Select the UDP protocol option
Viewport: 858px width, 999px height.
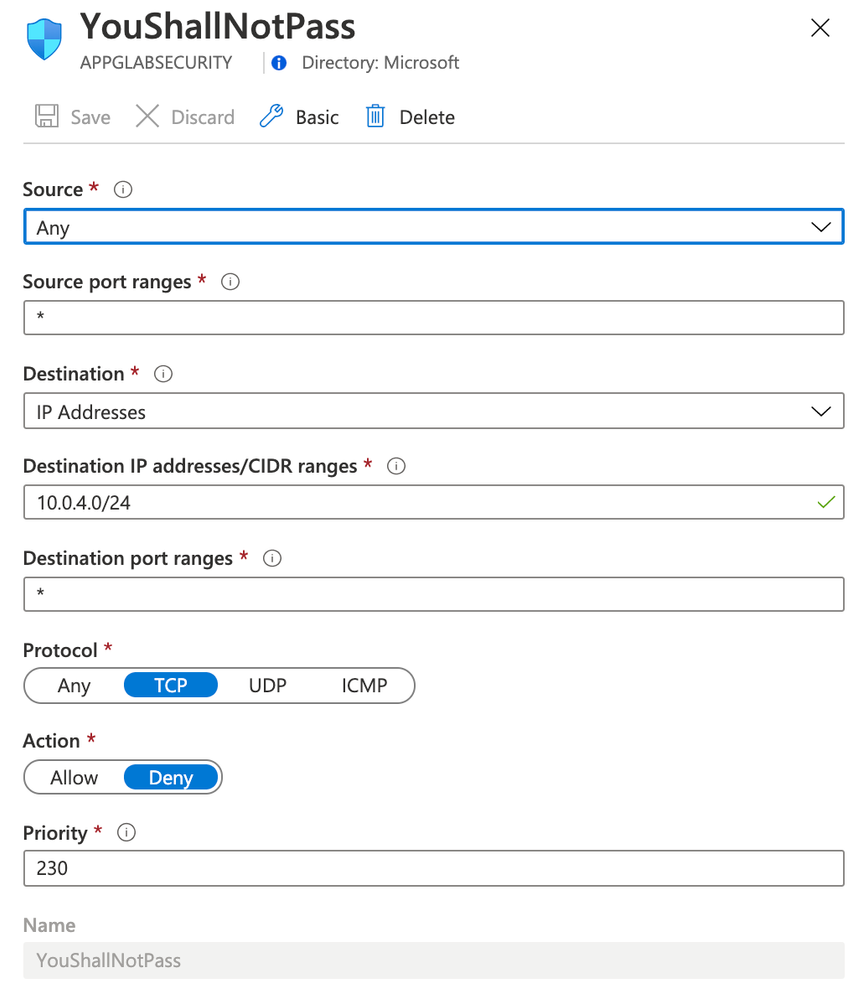pyautogui.click(x=267, y=686)
